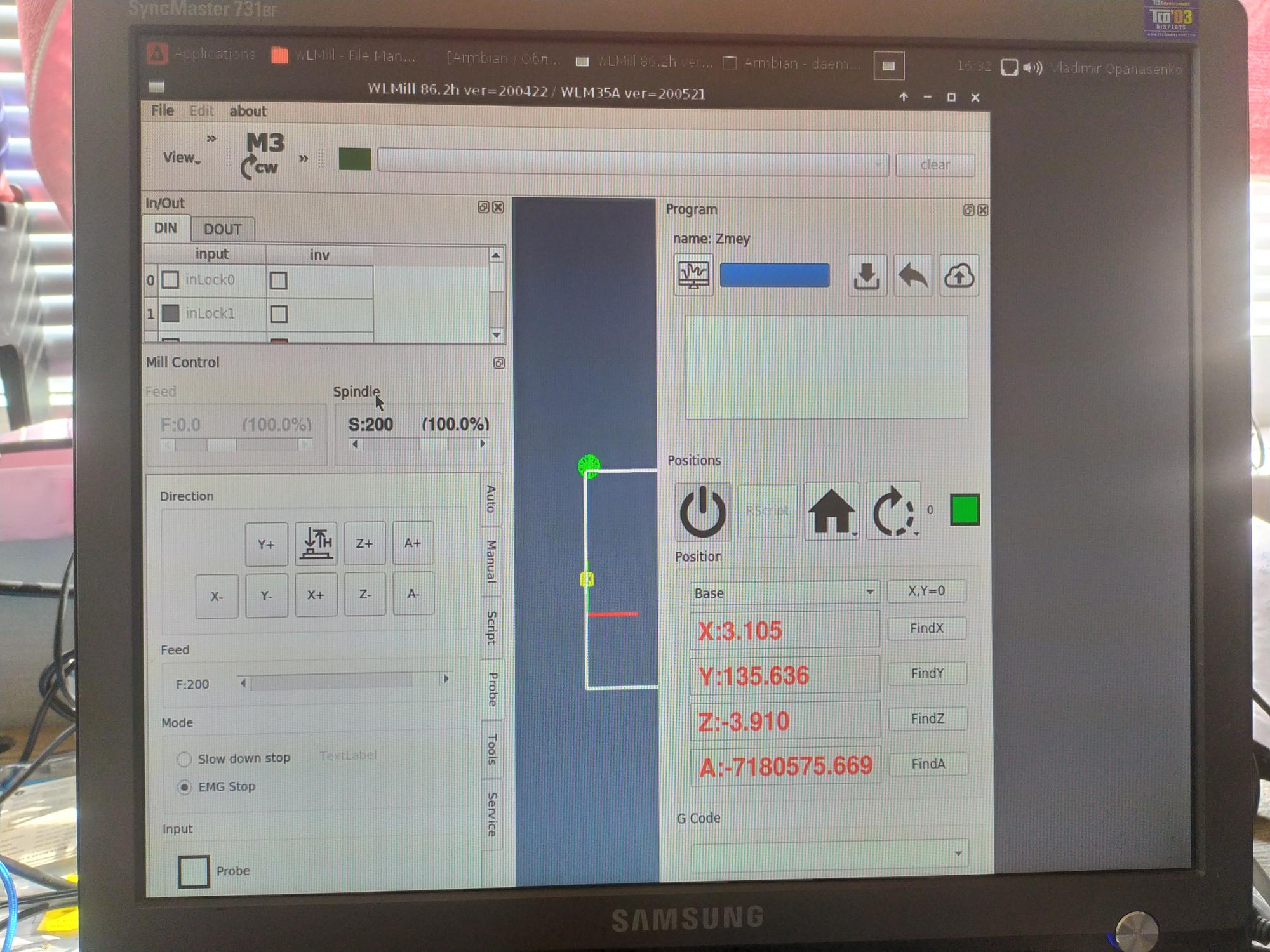Click the monitor graph icon in Program panel
This screenshot has height=952, width=1270.
click(693, 275)
